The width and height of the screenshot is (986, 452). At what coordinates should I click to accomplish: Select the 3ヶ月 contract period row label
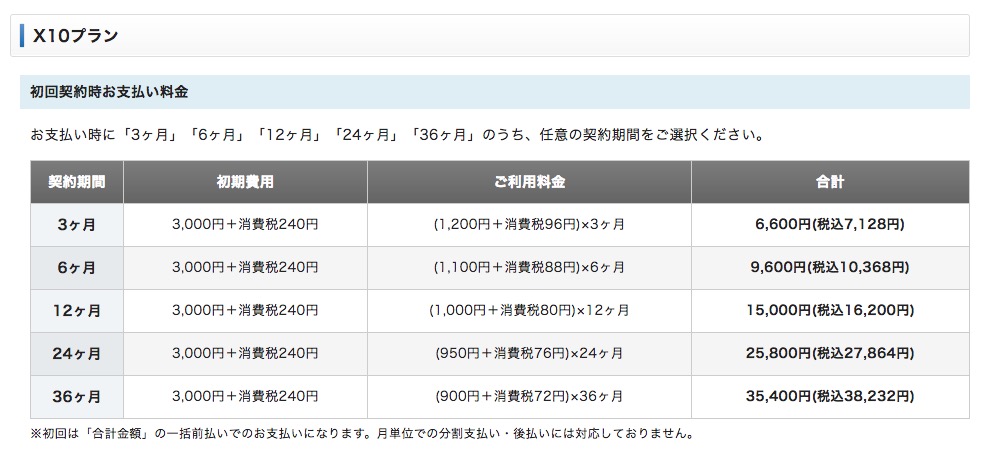[77, 225]
